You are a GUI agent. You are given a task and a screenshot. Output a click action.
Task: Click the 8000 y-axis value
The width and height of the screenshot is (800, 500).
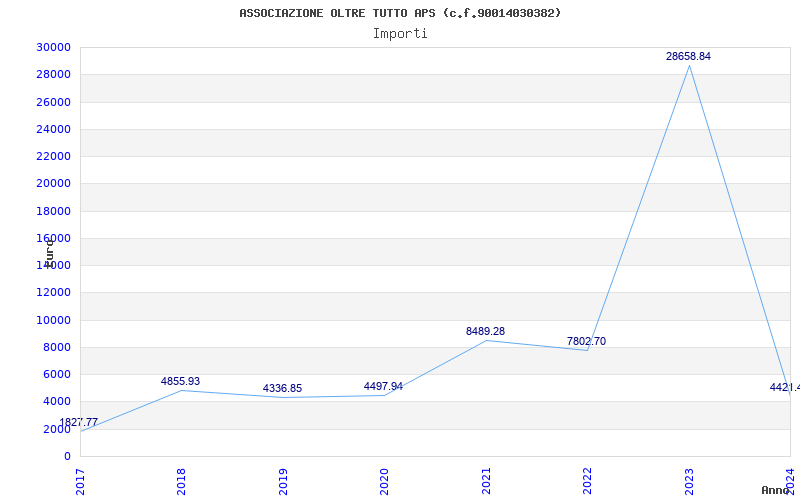pos(57,347)
